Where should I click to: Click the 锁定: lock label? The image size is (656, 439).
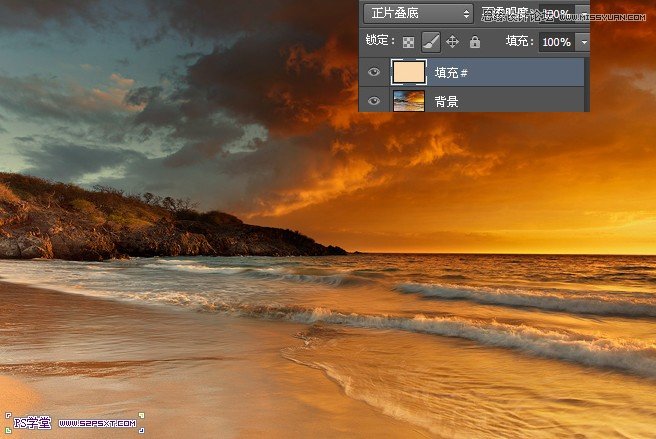tap(378, 42)
